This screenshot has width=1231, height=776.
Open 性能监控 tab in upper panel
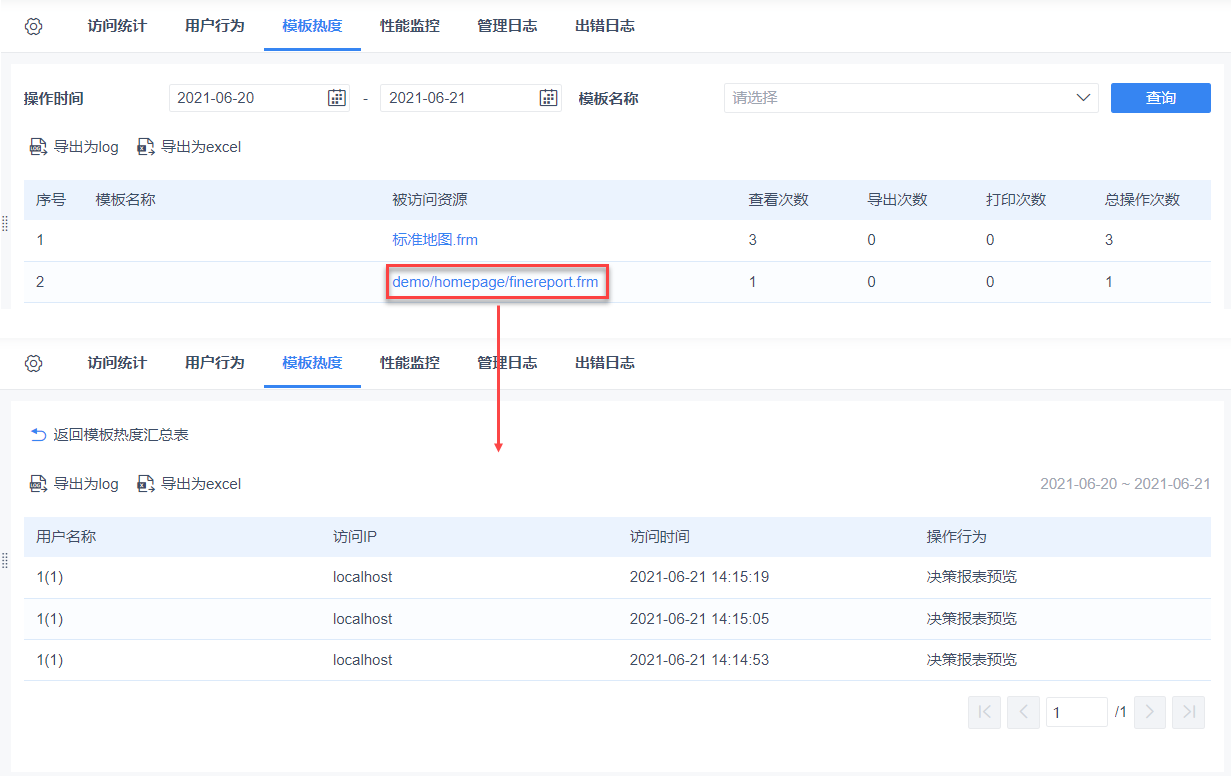click(x=410, y=26)
